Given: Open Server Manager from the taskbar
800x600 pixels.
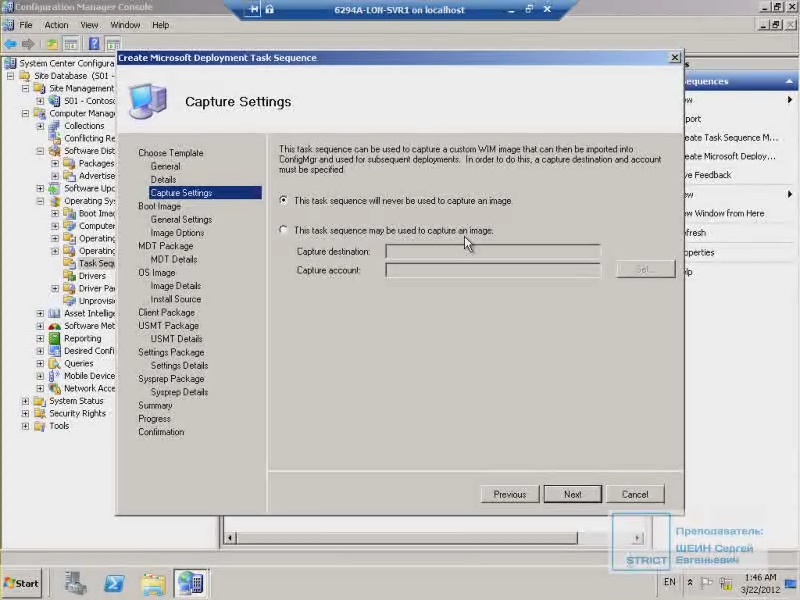Looking at the screenshot, I should 76,583.
